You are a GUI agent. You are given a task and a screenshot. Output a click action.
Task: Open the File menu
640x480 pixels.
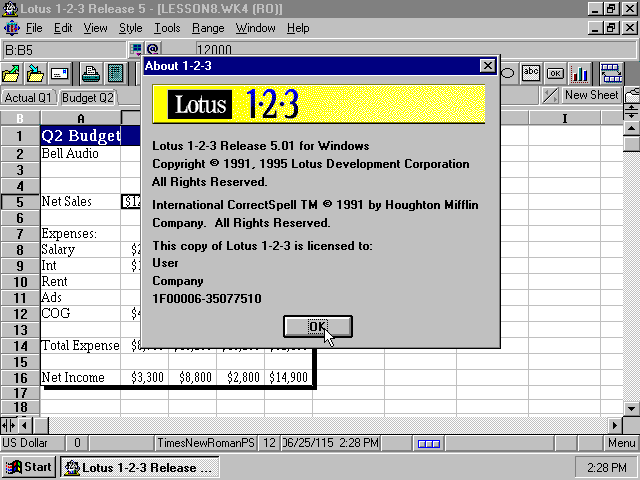[x=34, y=28]
